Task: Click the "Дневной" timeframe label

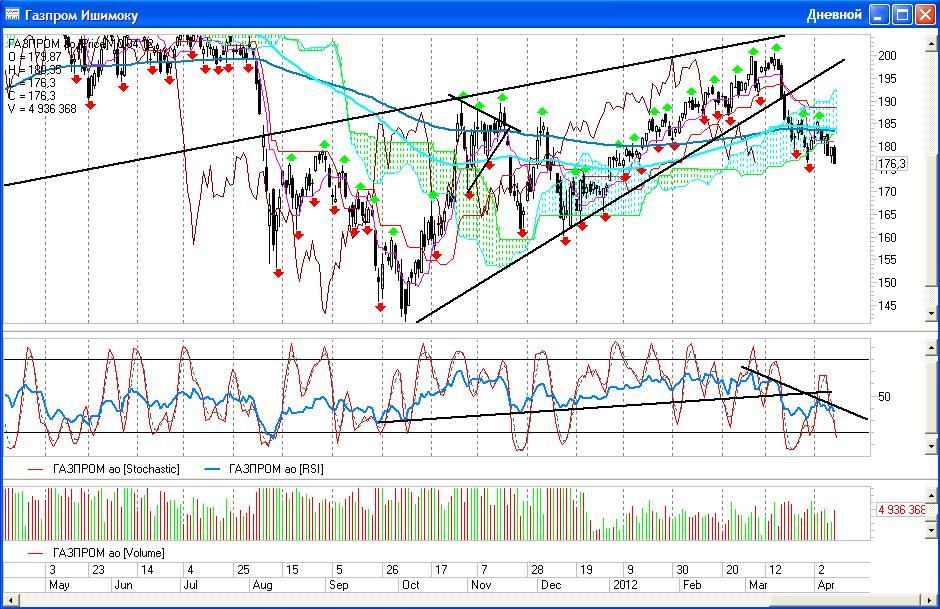Action: click(834, 14)
